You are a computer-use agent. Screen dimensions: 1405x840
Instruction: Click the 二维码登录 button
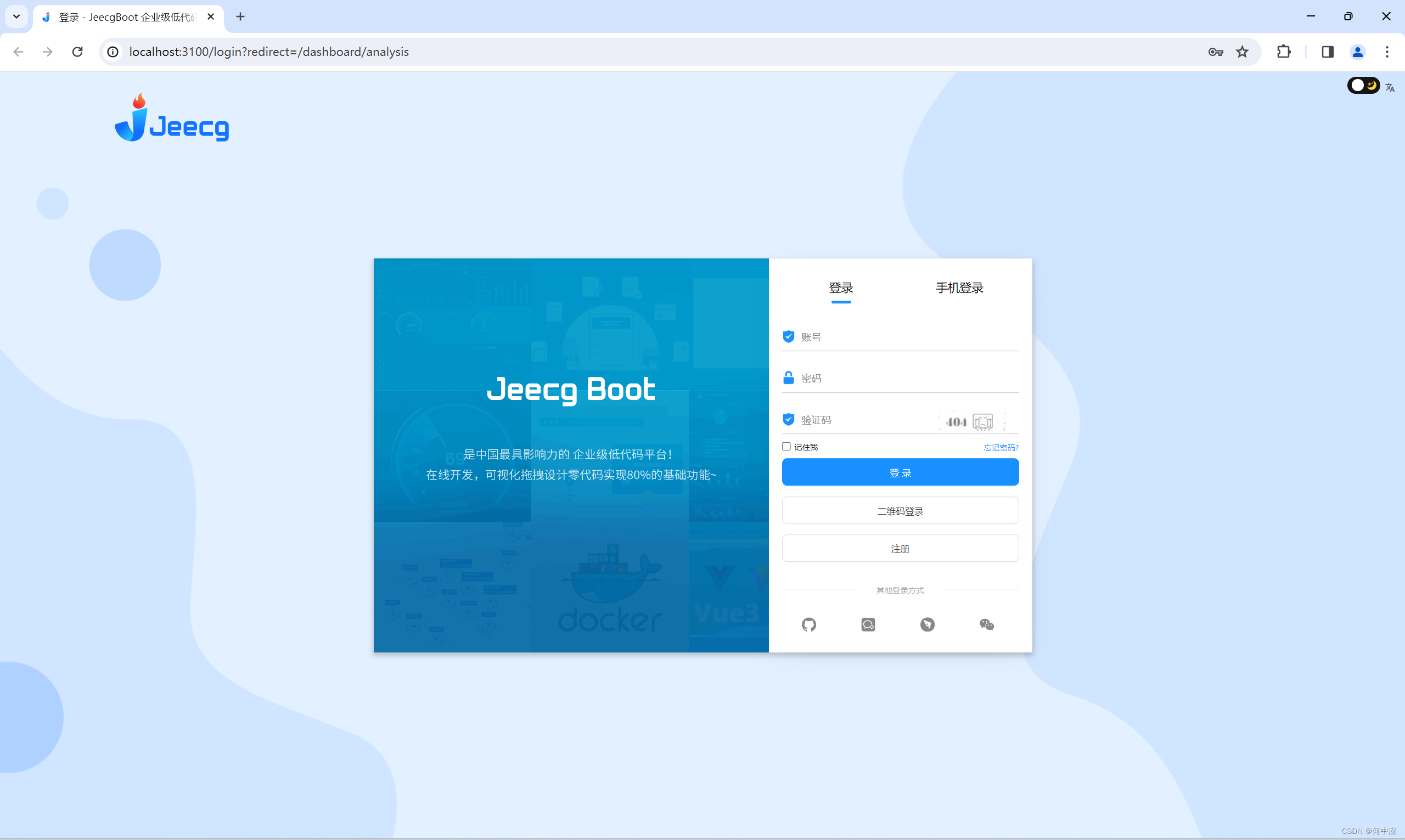900,511
